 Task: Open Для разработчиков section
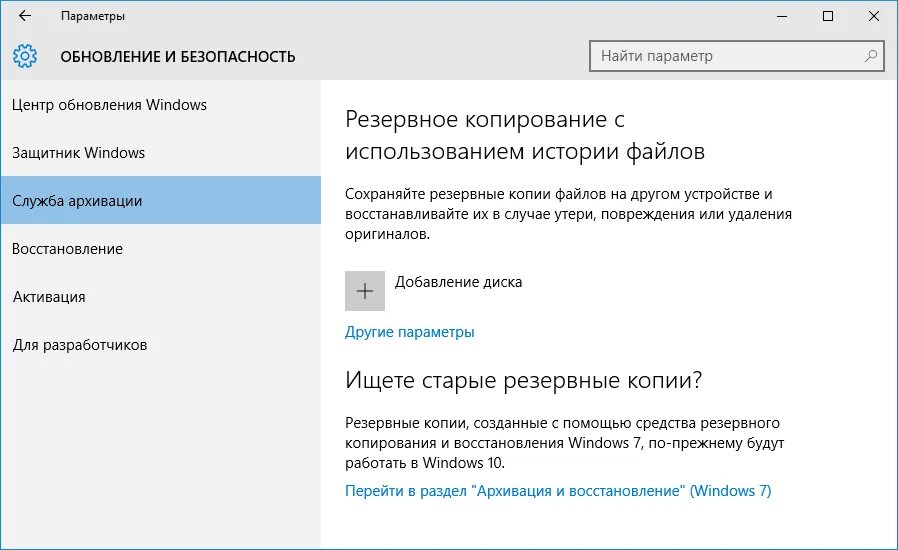click(x=161, y=345)
